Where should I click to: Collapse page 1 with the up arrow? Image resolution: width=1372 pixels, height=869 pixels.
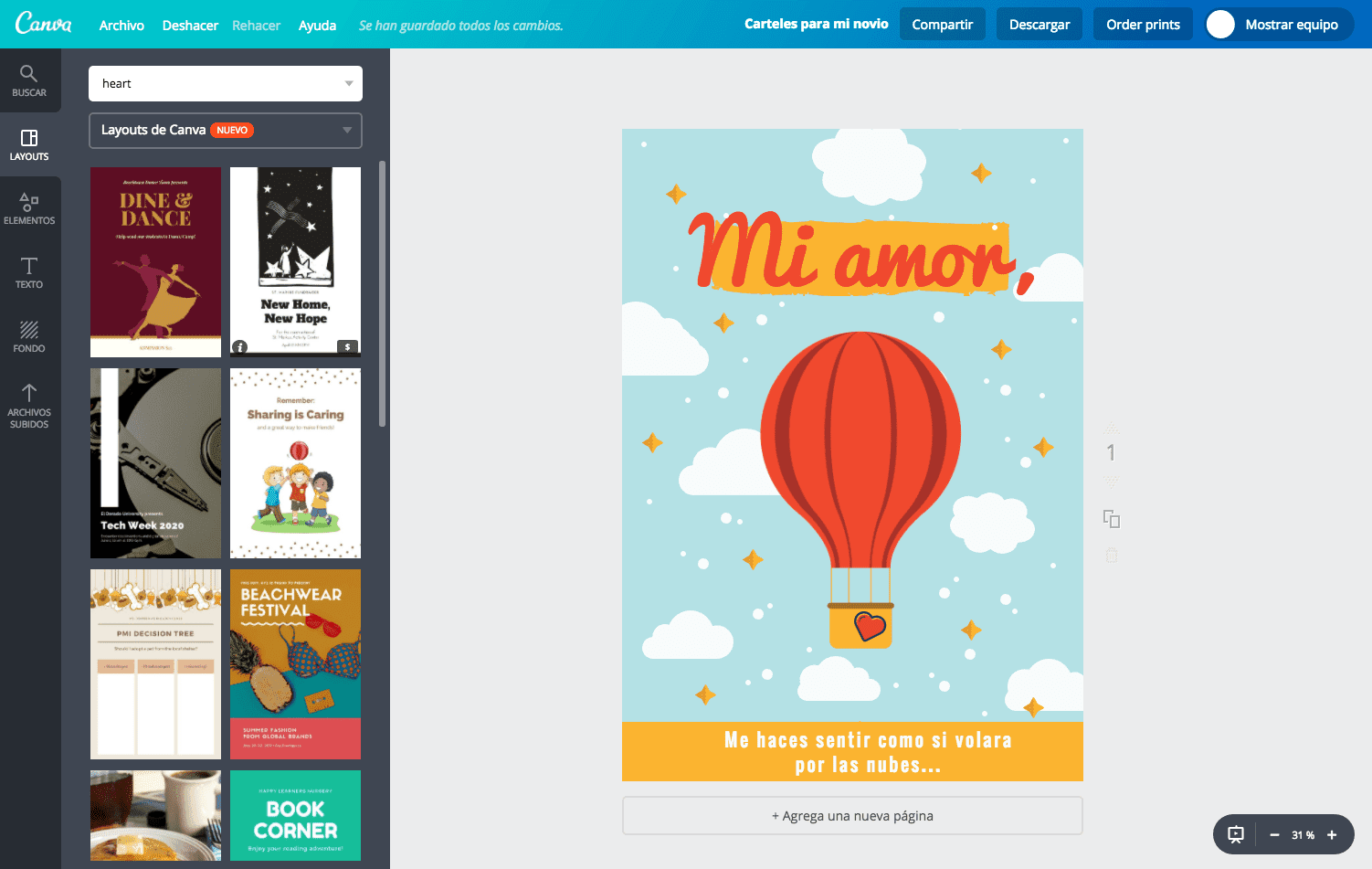point(1112,427)
